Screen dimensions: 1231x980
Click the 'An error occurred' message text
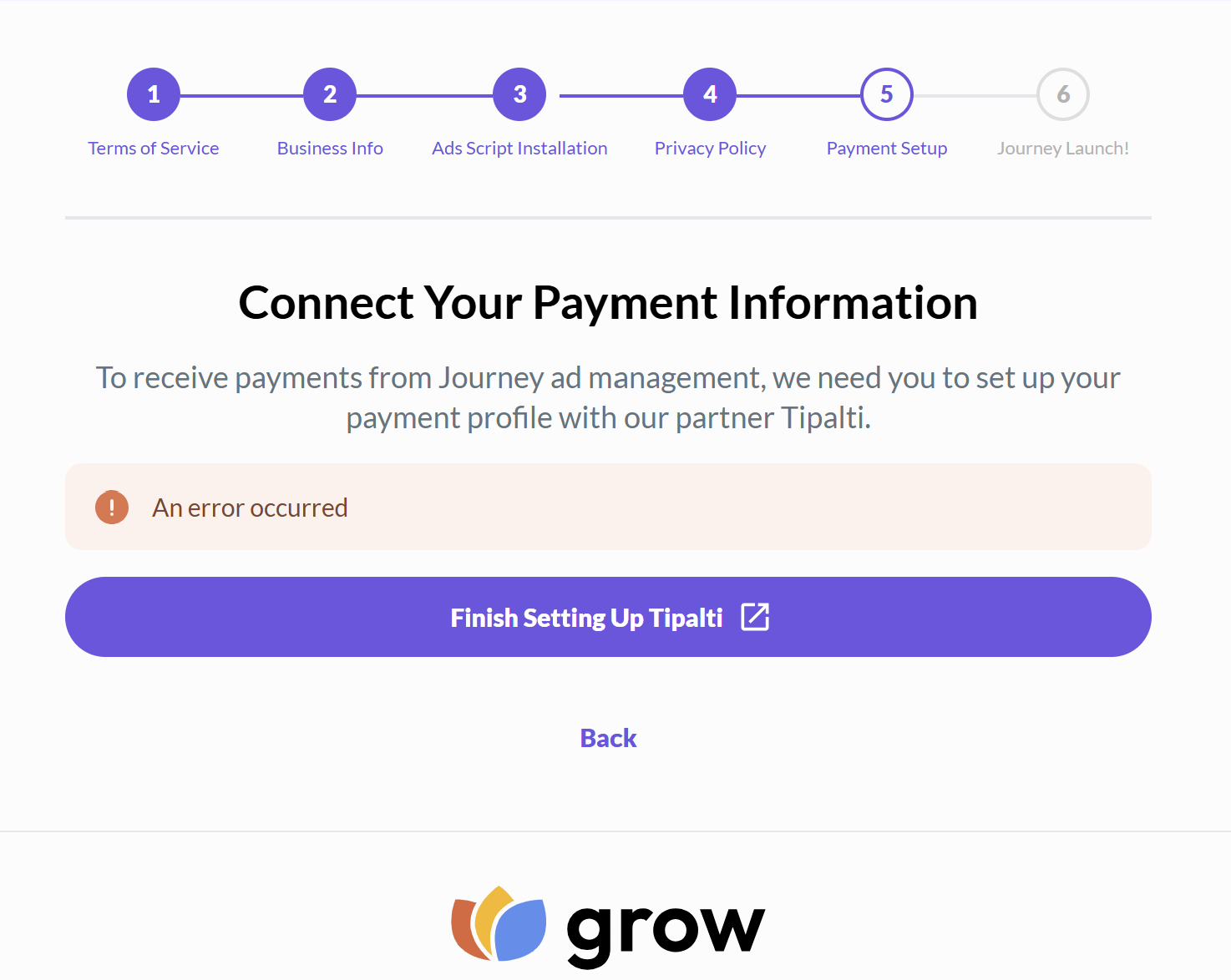[250, 508]
